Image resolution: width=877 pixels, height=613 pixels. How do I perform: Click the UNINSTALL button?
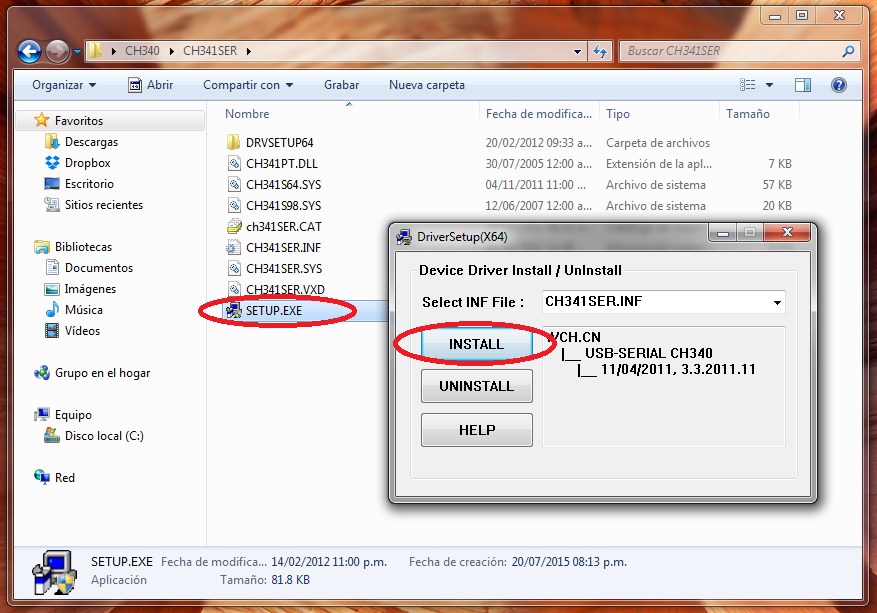476,386
